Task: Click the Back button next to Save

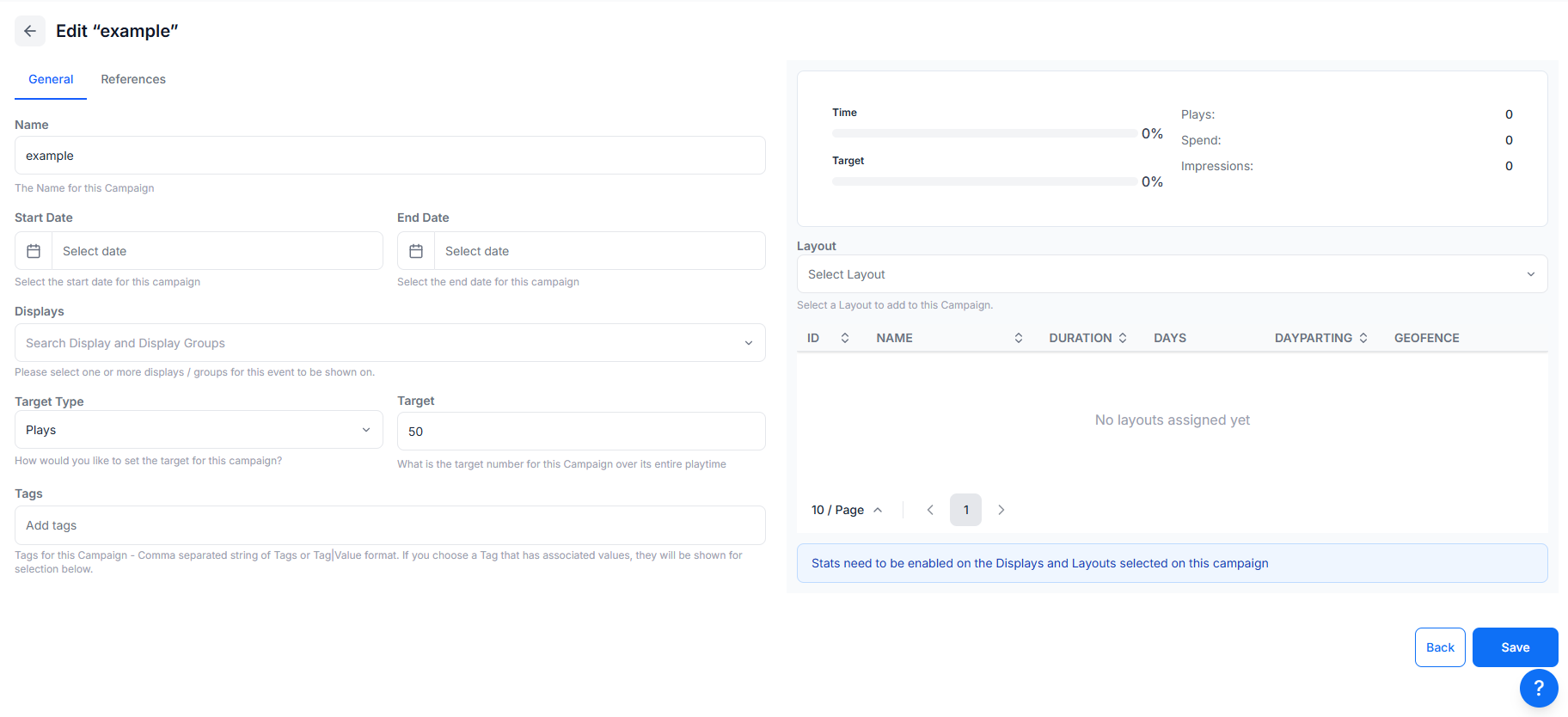Action: pyautogui.click(x=1440, y=647)
